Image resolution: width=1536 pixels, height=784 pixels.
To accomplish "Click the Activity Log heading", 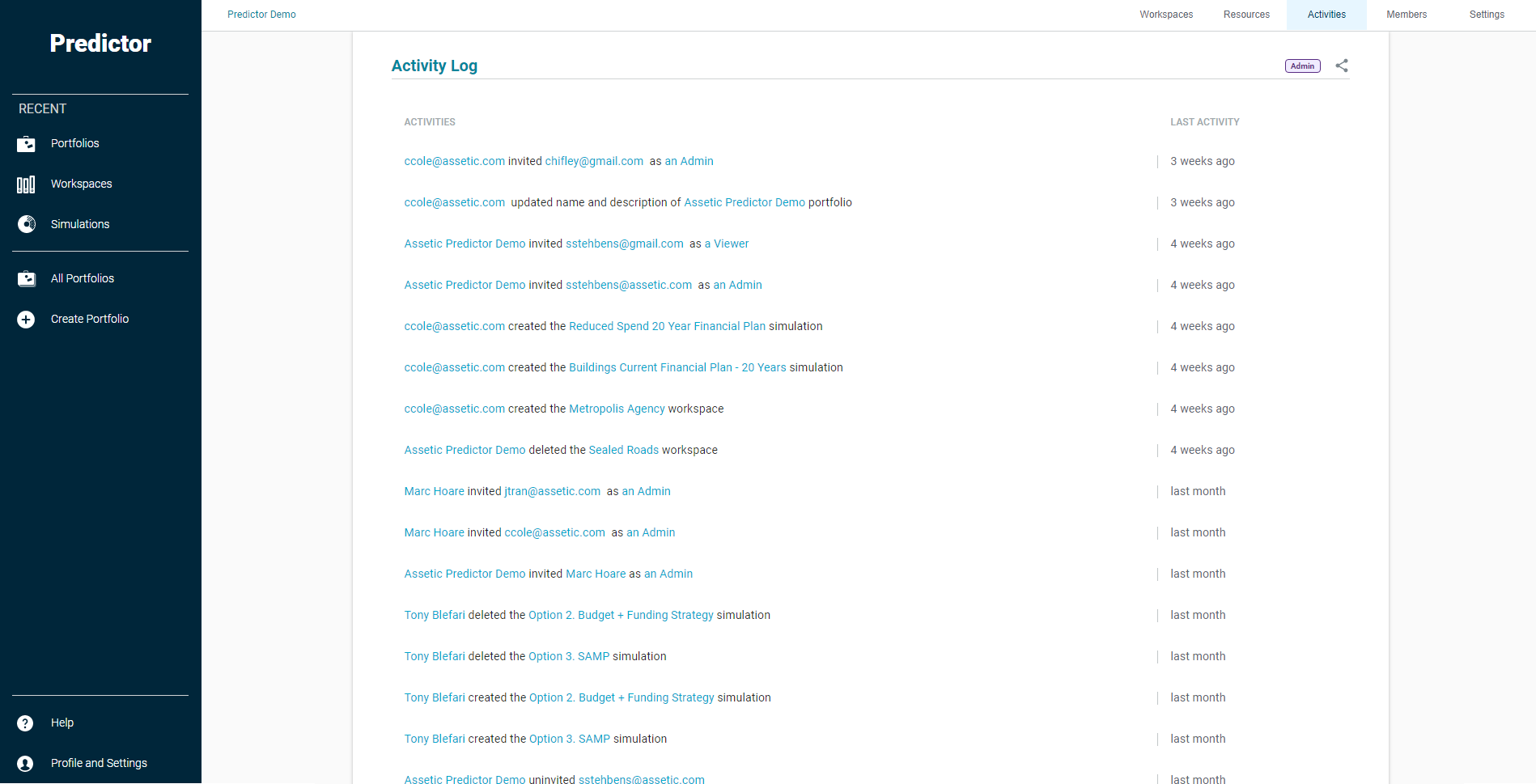I will pyautogui.click(x=435, y=66).
